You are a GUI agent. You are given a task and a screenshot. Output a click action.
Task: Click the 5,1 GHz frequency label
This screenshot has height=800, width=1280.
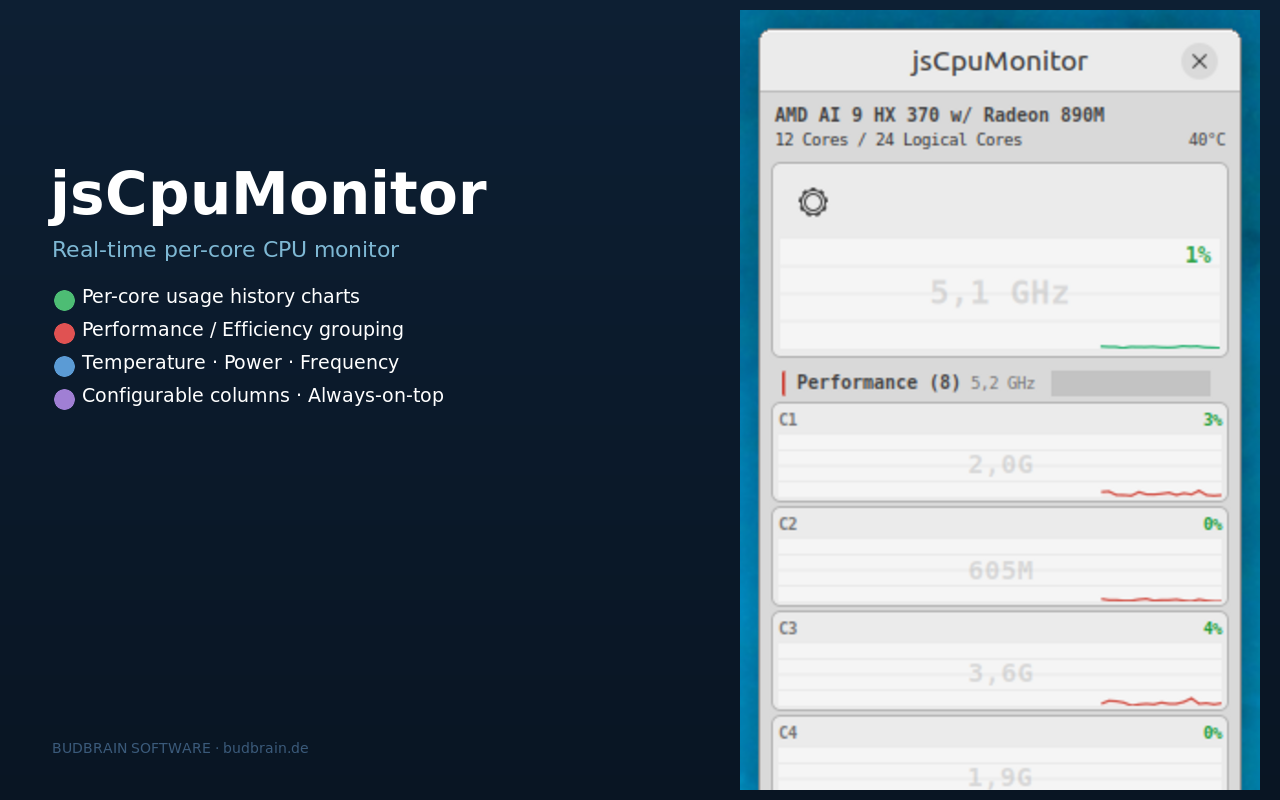click(1001, 293)
